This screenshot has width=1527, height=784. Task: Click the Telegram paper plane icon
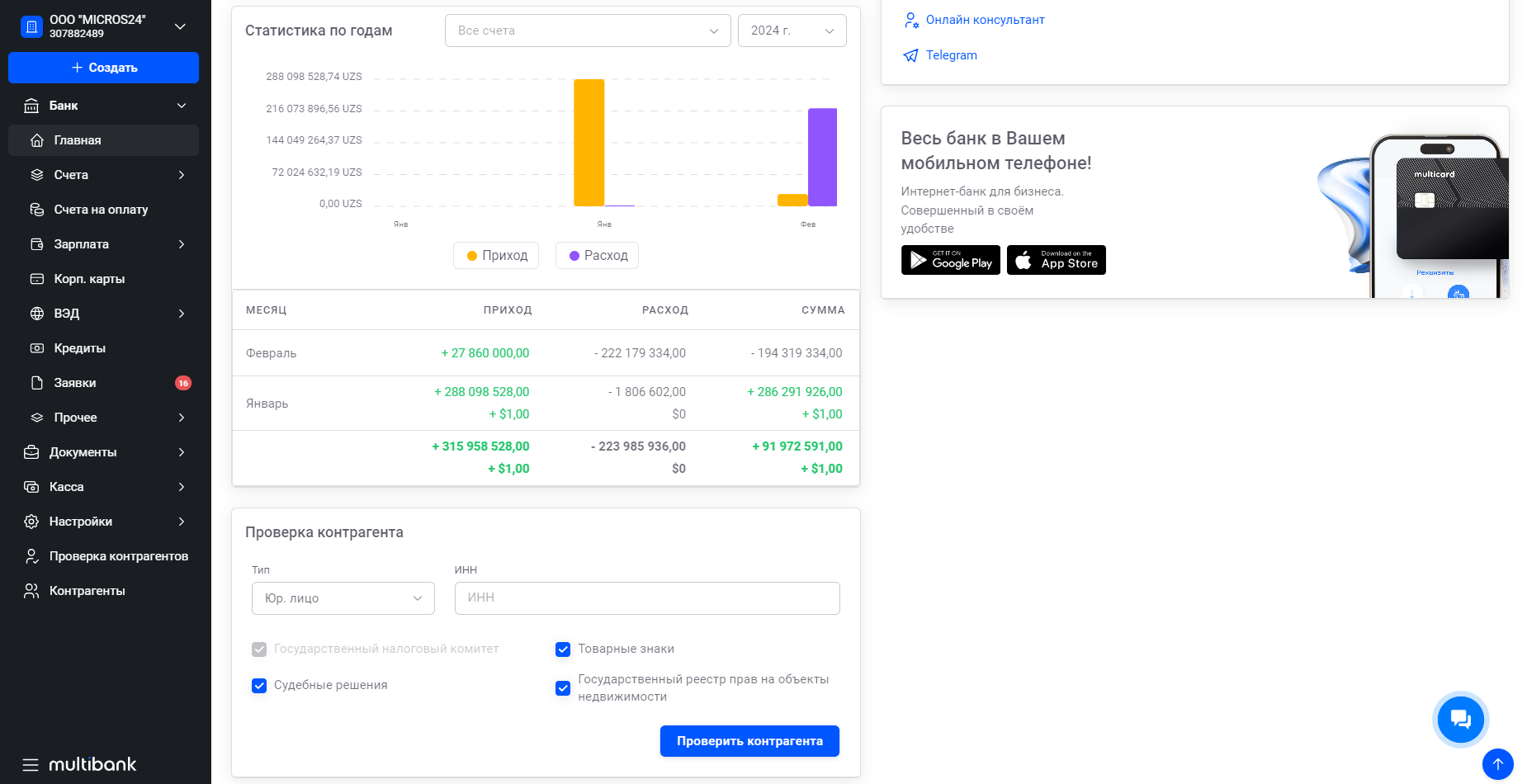(x=910, y=55)
